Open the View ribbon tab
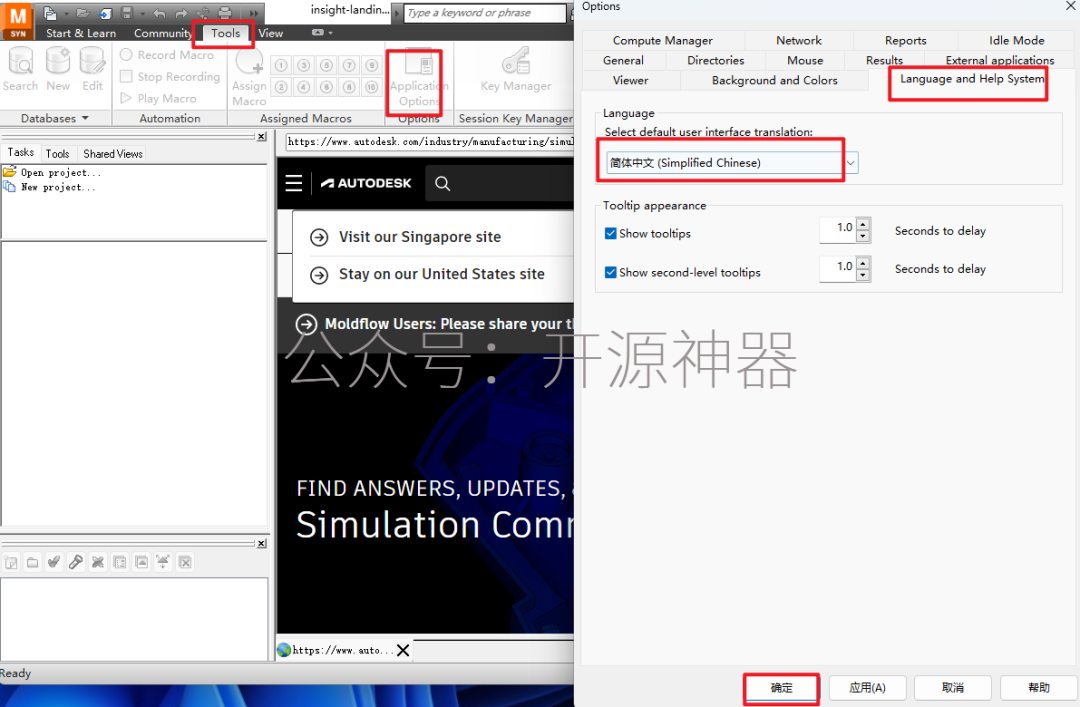This screenshot has height=707, width=1080. 271,33
